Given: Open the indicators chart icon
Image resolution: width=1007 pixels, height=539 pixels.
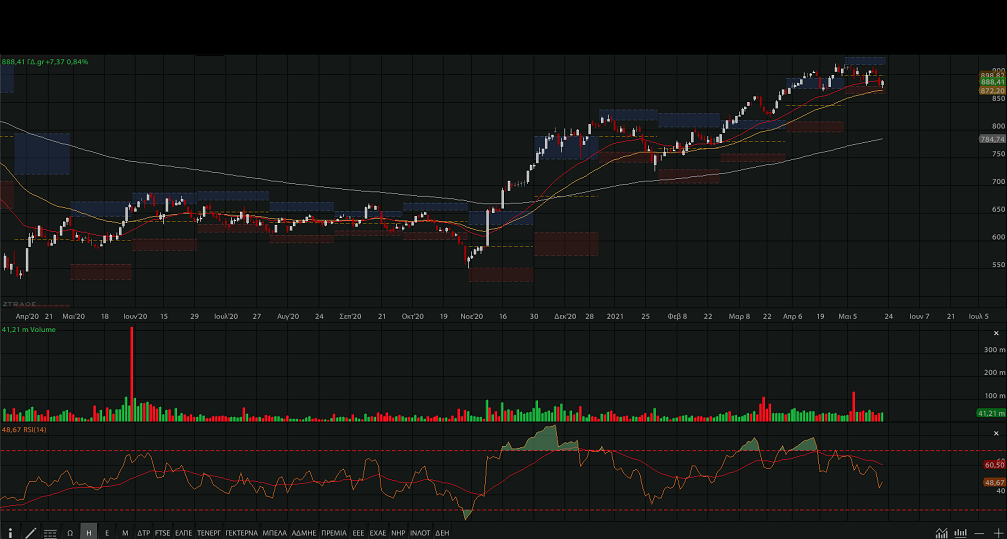Looking at the screenshot, I should [941, 533].
